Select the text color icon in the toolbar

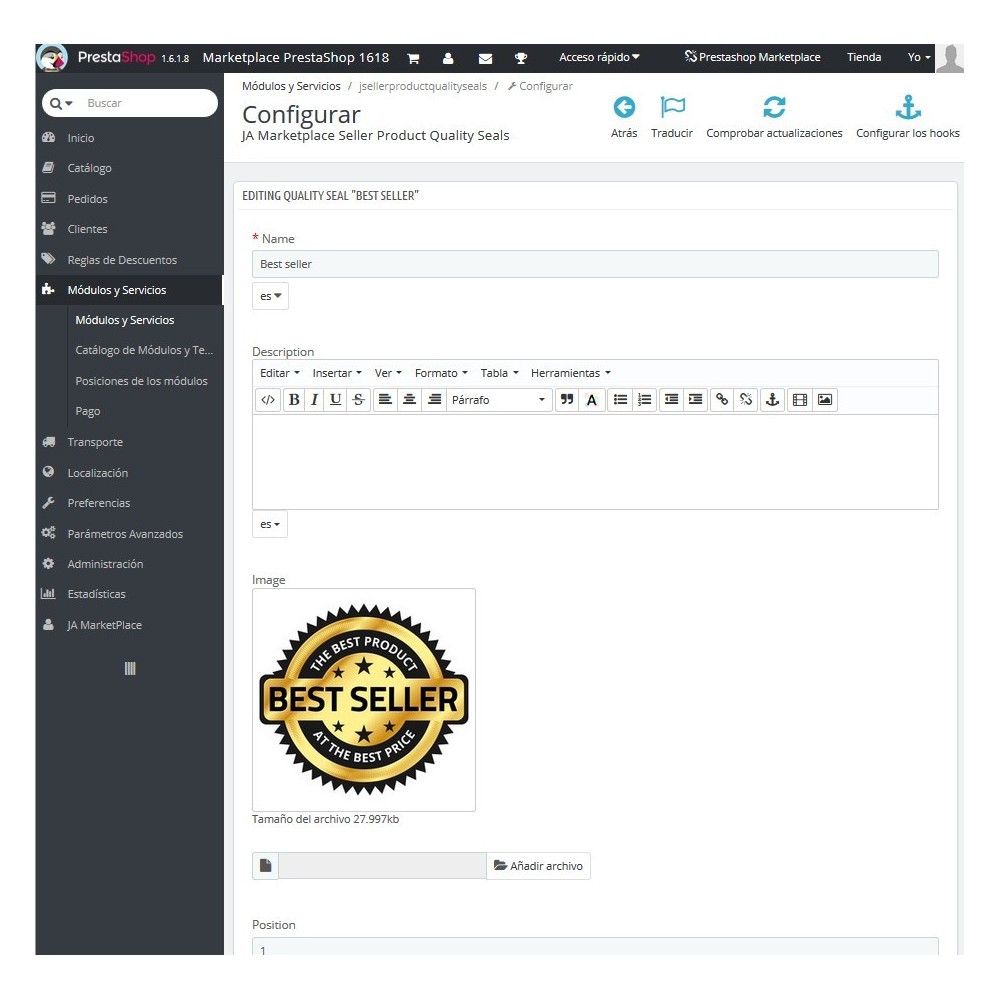pos(591,399)
